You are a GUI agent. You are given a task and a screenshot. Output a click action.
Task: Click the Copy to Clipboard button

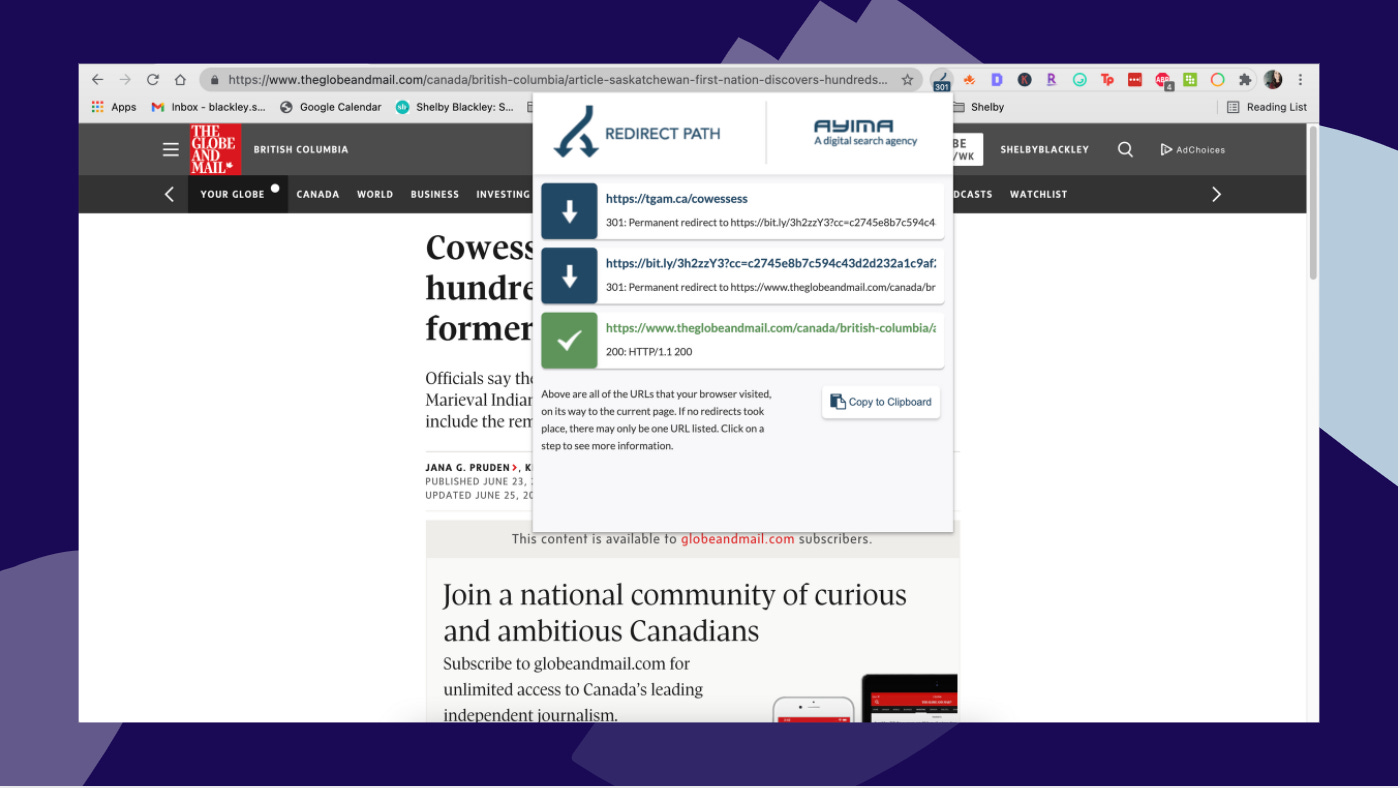point(881,402)
